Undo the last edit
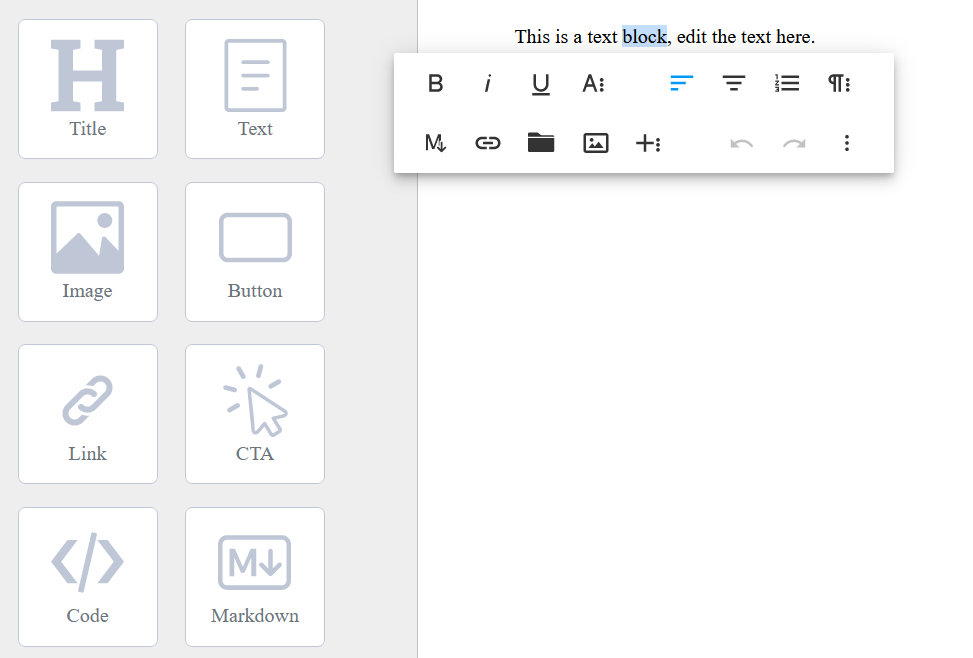Image resolution: width=973 pixels, height=658 pixels. 741,143
